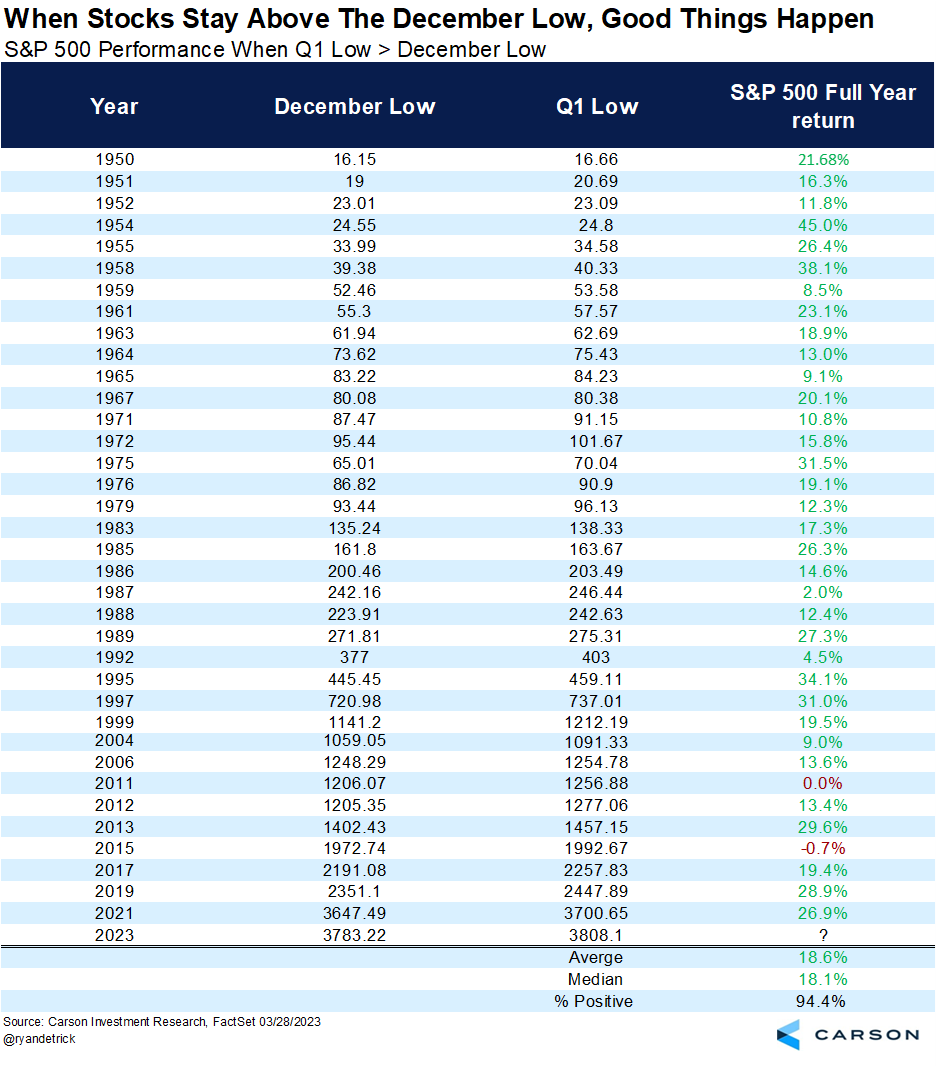Select the December Low value '242.16'
The height and width of the screenshot is (1067, 936).
pyautogui.click(x=355, y=592)
